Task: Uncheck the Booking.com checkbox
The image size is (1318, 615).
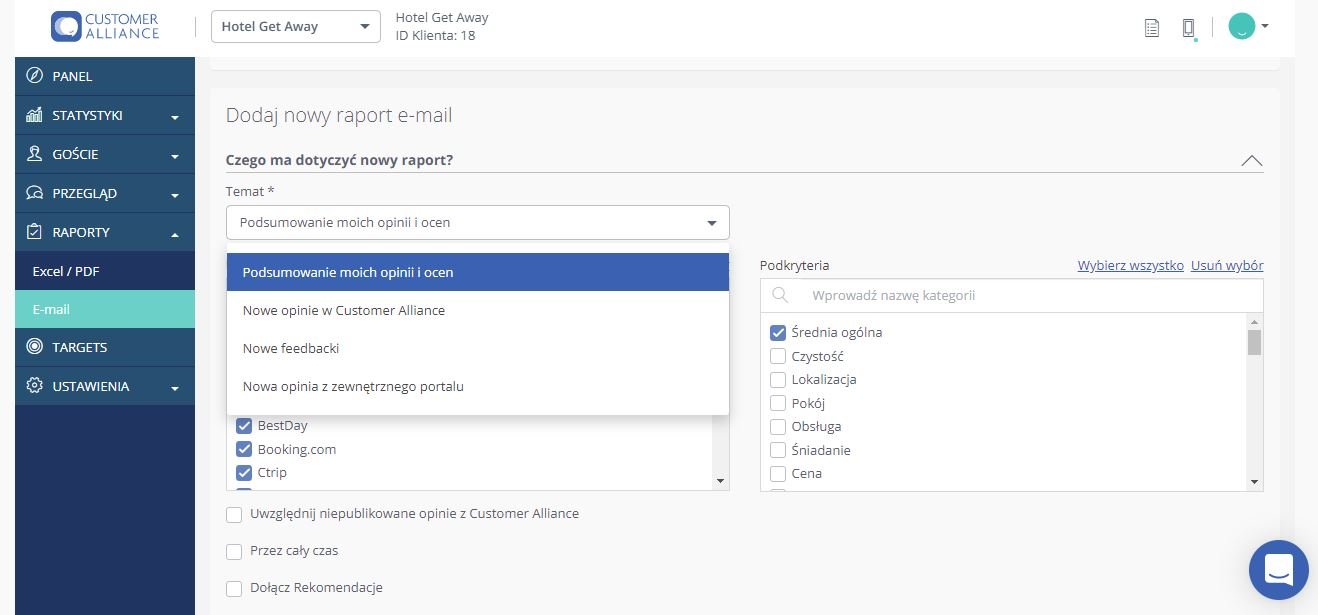Action: [244, 449]
